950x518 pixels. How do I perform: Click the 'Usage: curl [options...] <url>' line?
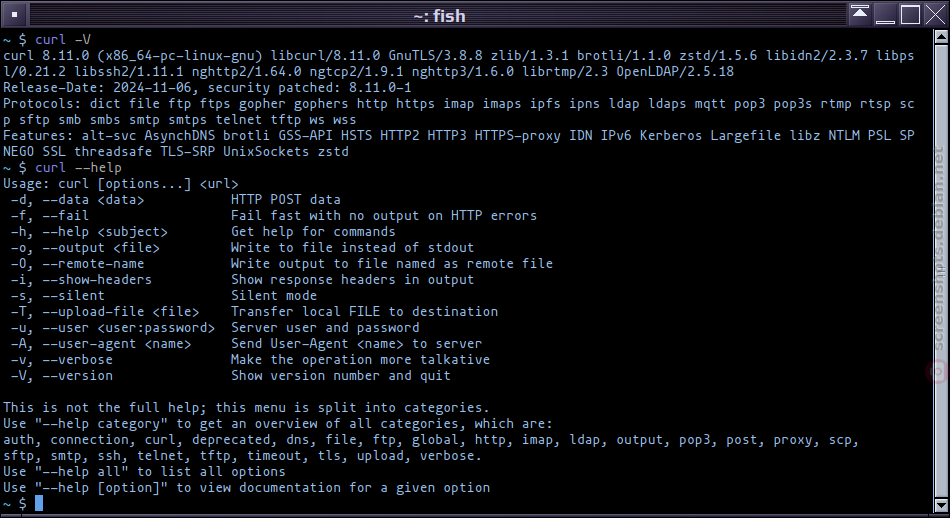pos(121,184)
